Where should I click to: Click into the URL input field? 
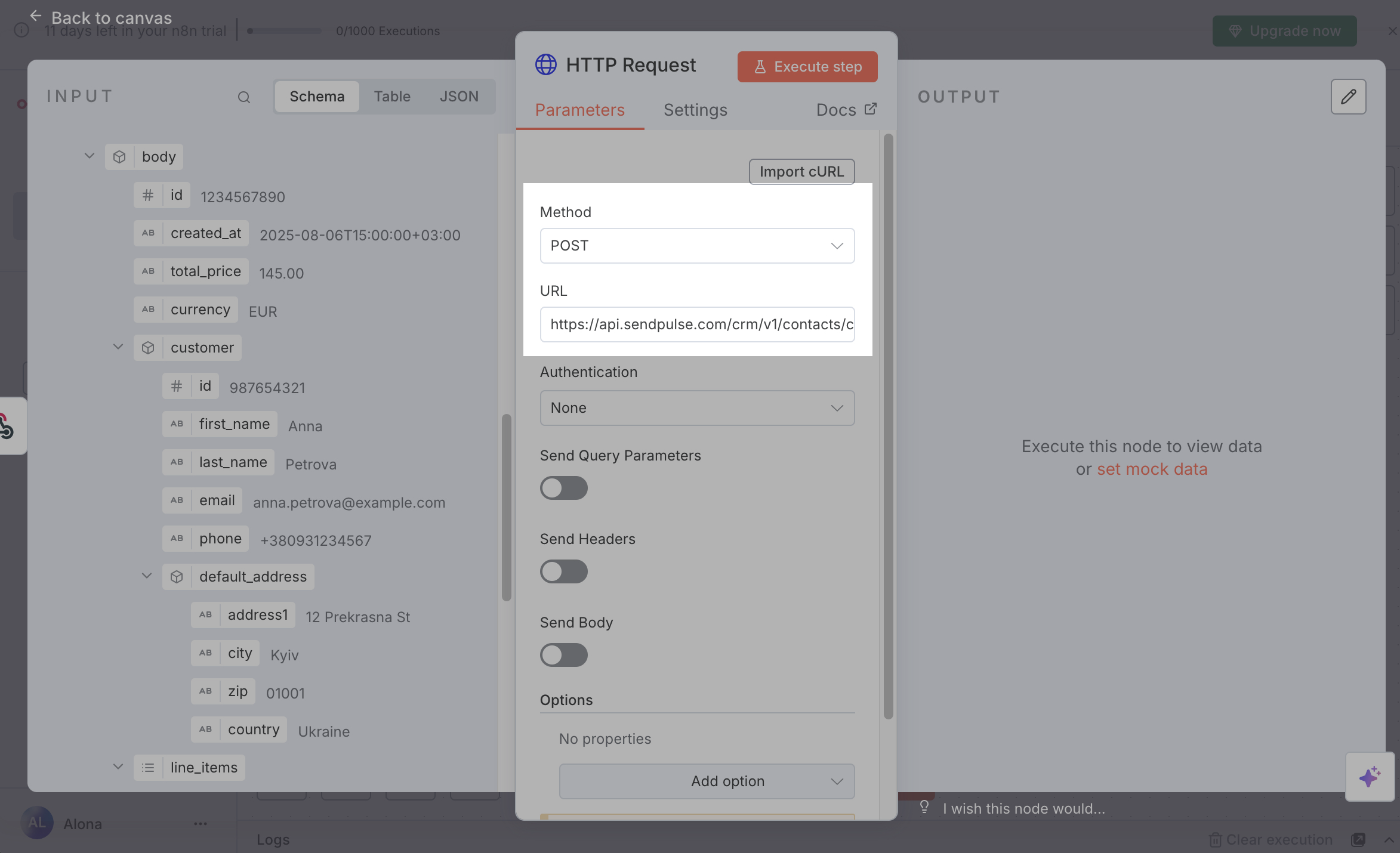[x=696, y=324]
